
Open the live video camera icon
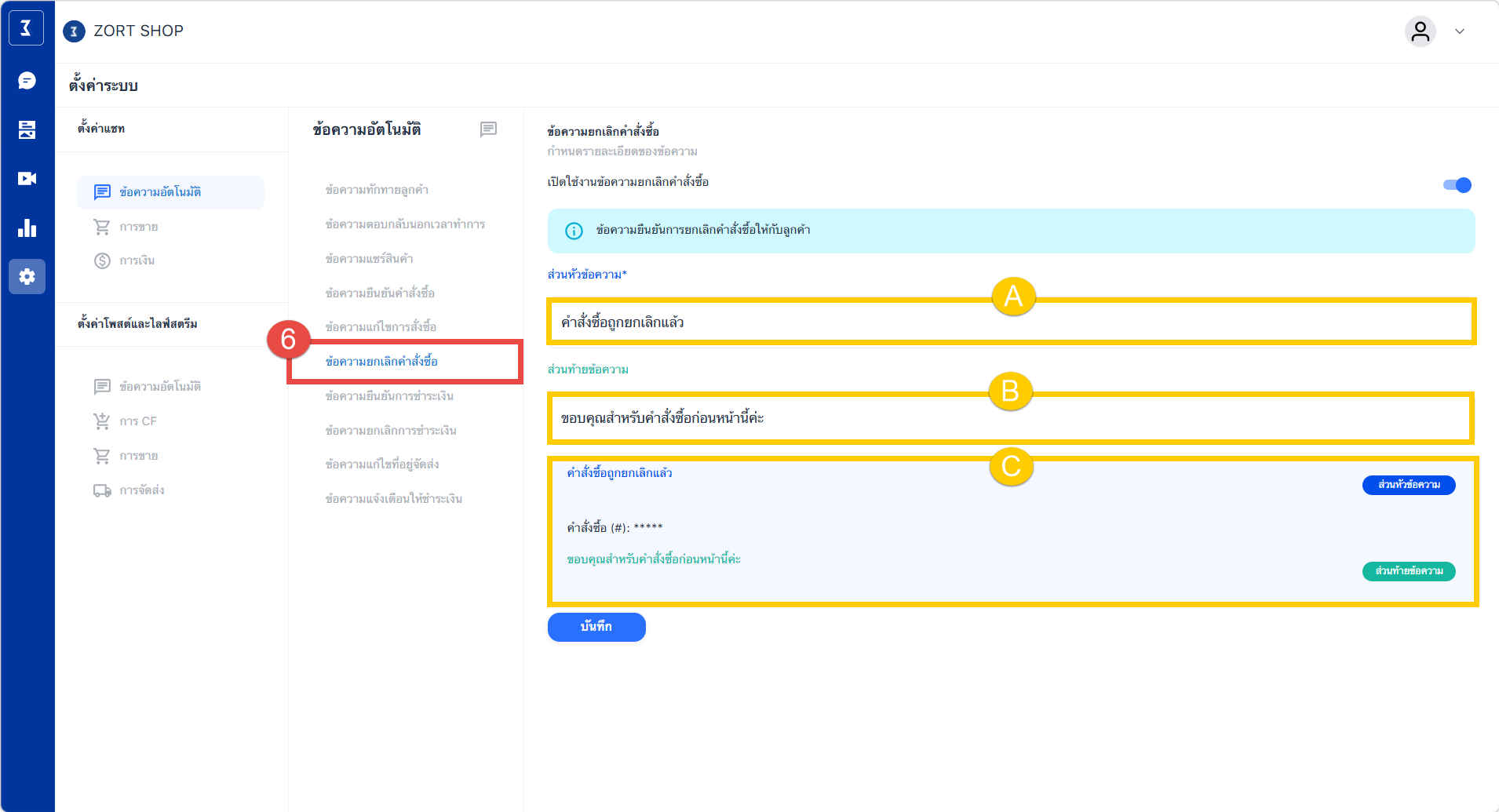[x=27, y=179]
